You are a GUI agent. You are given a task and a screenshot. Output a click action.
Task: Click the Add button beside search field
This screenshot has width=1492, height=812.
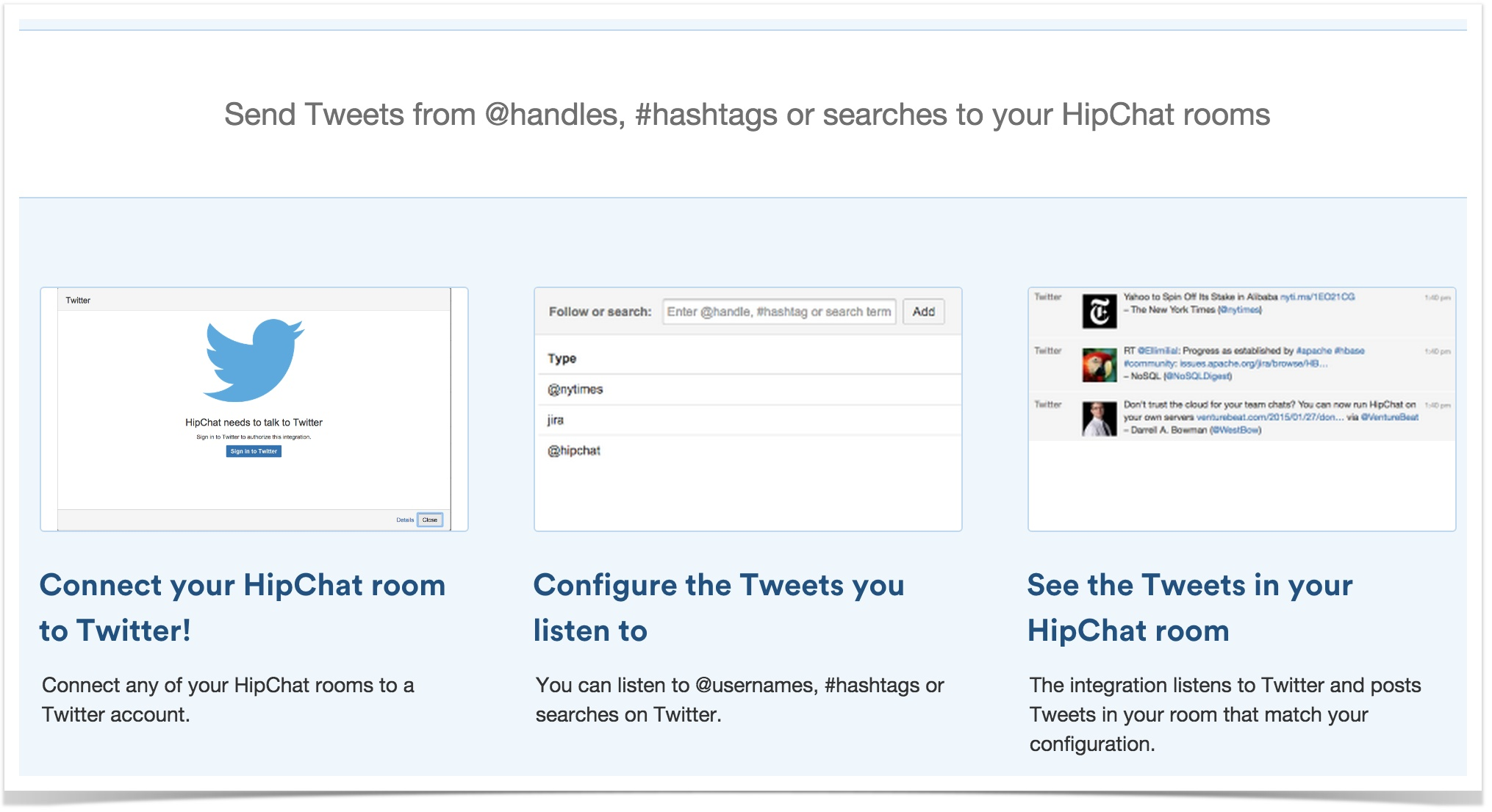click(923, 312)
